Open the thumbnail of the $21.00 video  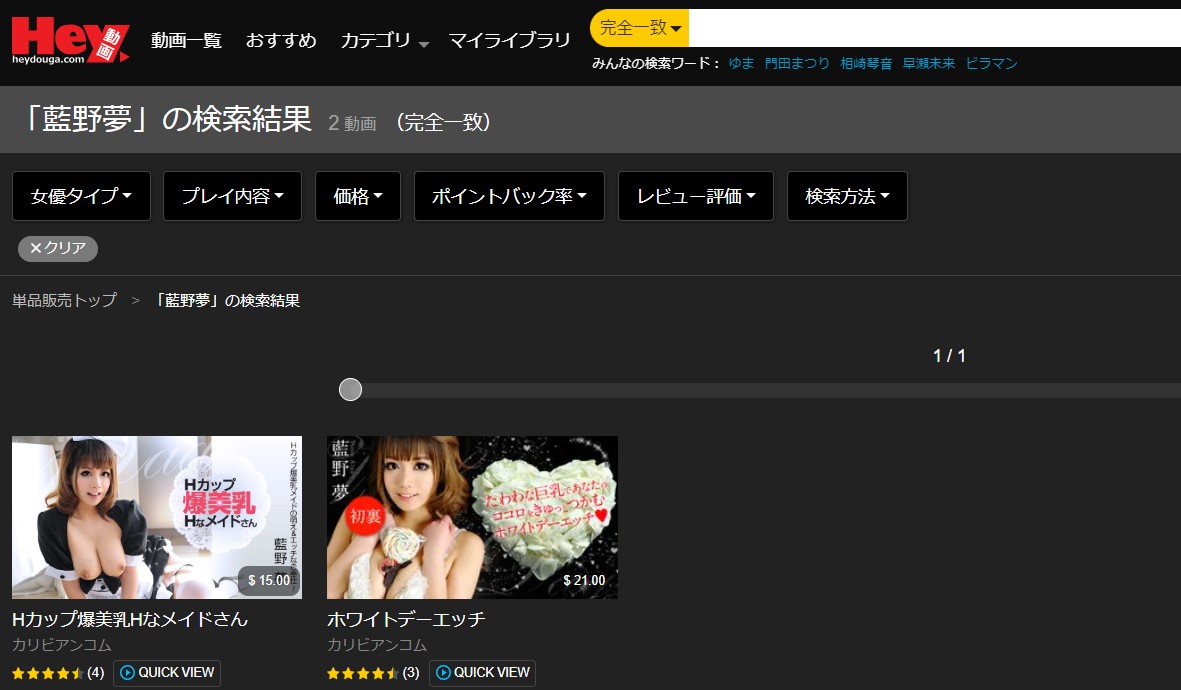pos(472,517)
